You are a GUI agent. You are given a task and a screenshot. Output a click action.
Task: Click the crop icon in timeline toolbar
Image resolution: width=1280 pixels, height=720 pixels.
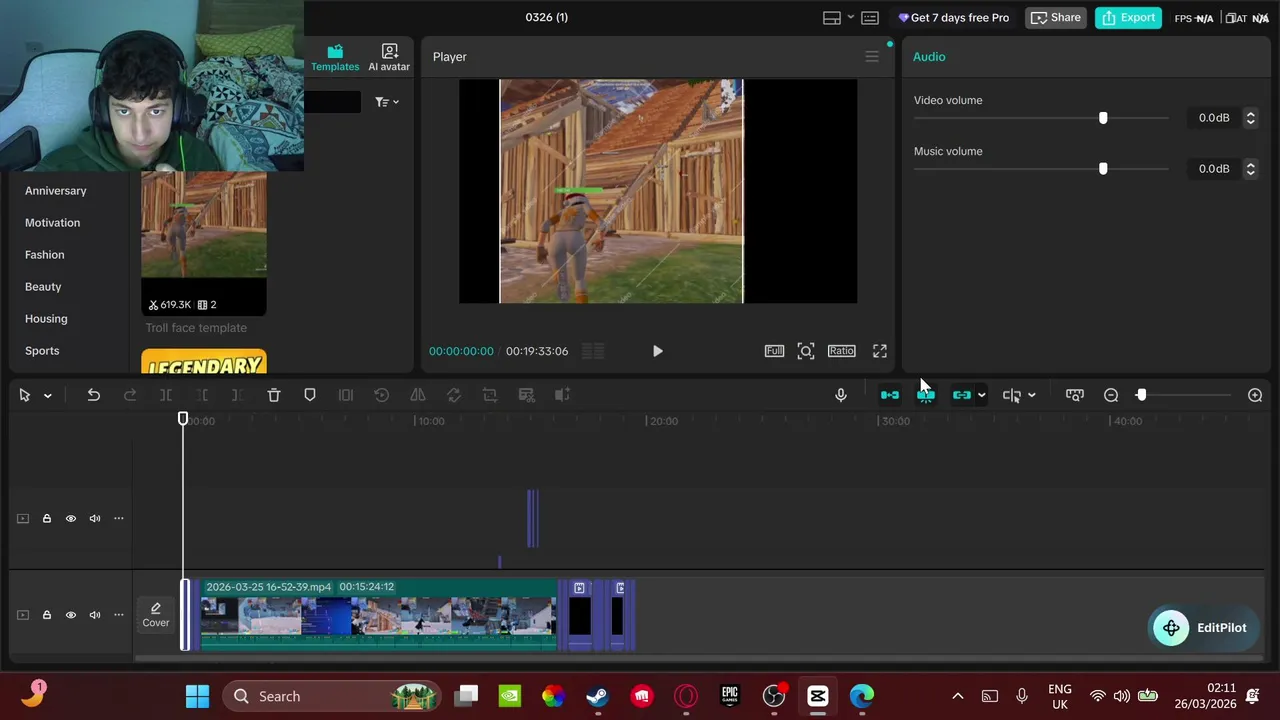[x=490, y=395]
